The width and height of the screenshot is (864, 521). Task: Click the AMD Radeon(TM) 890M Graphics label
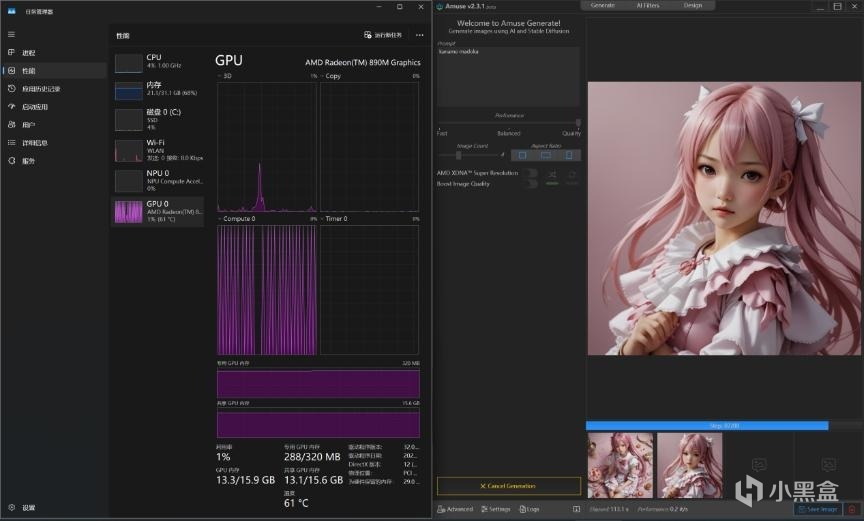[363, 62]
